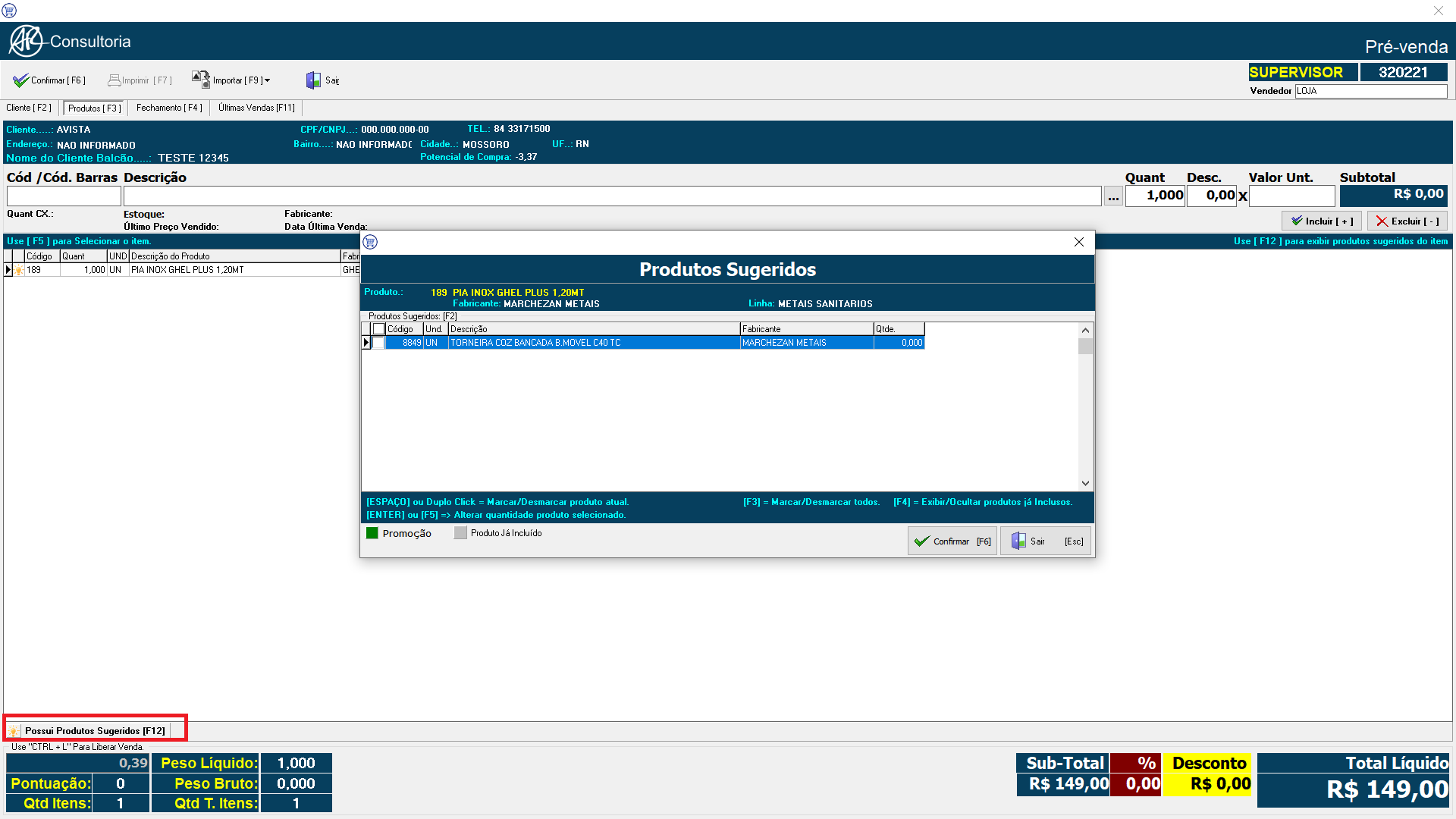Open the Últimas Vendas [F11] tab

point(256,108)
